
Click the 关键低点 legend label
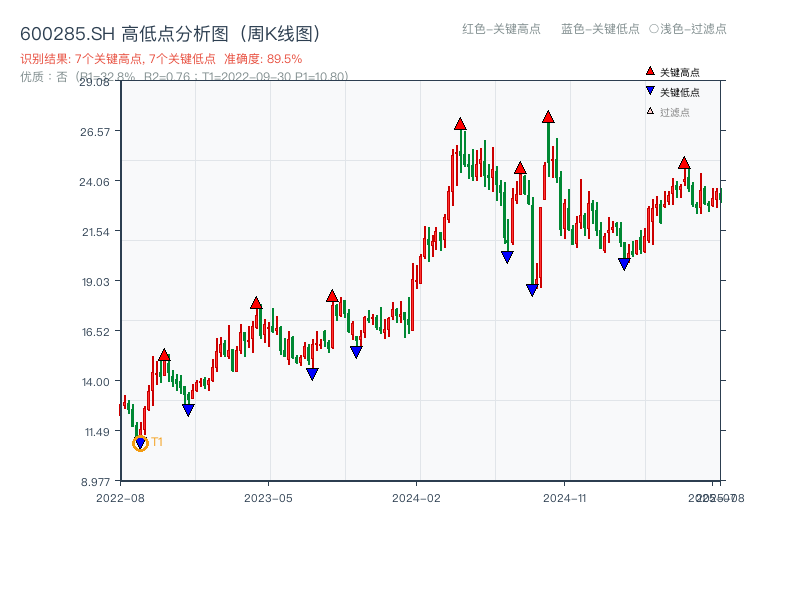click(x=680, y=92)
